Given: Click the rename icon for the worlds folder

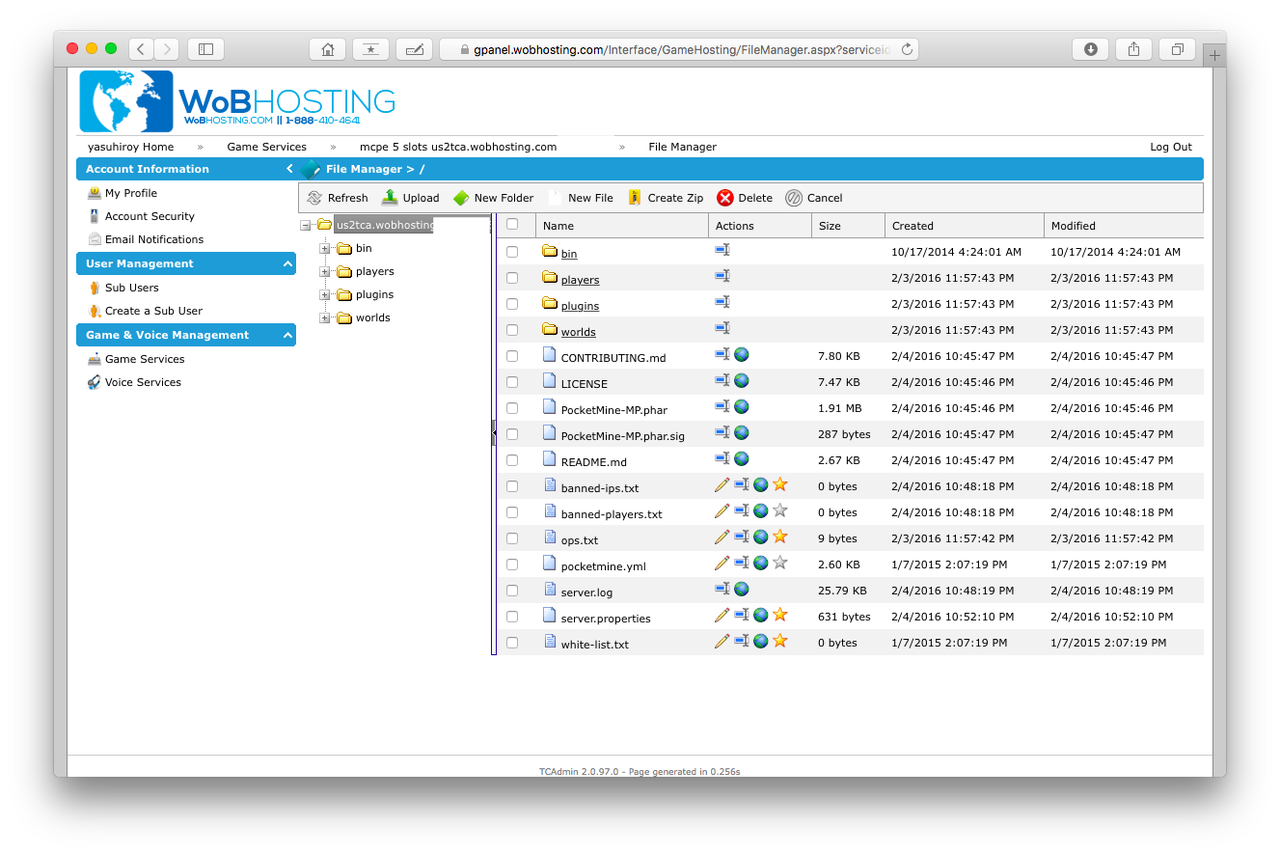Looking at the screenshot, I should pyautogui.click(x=722, y=328).
